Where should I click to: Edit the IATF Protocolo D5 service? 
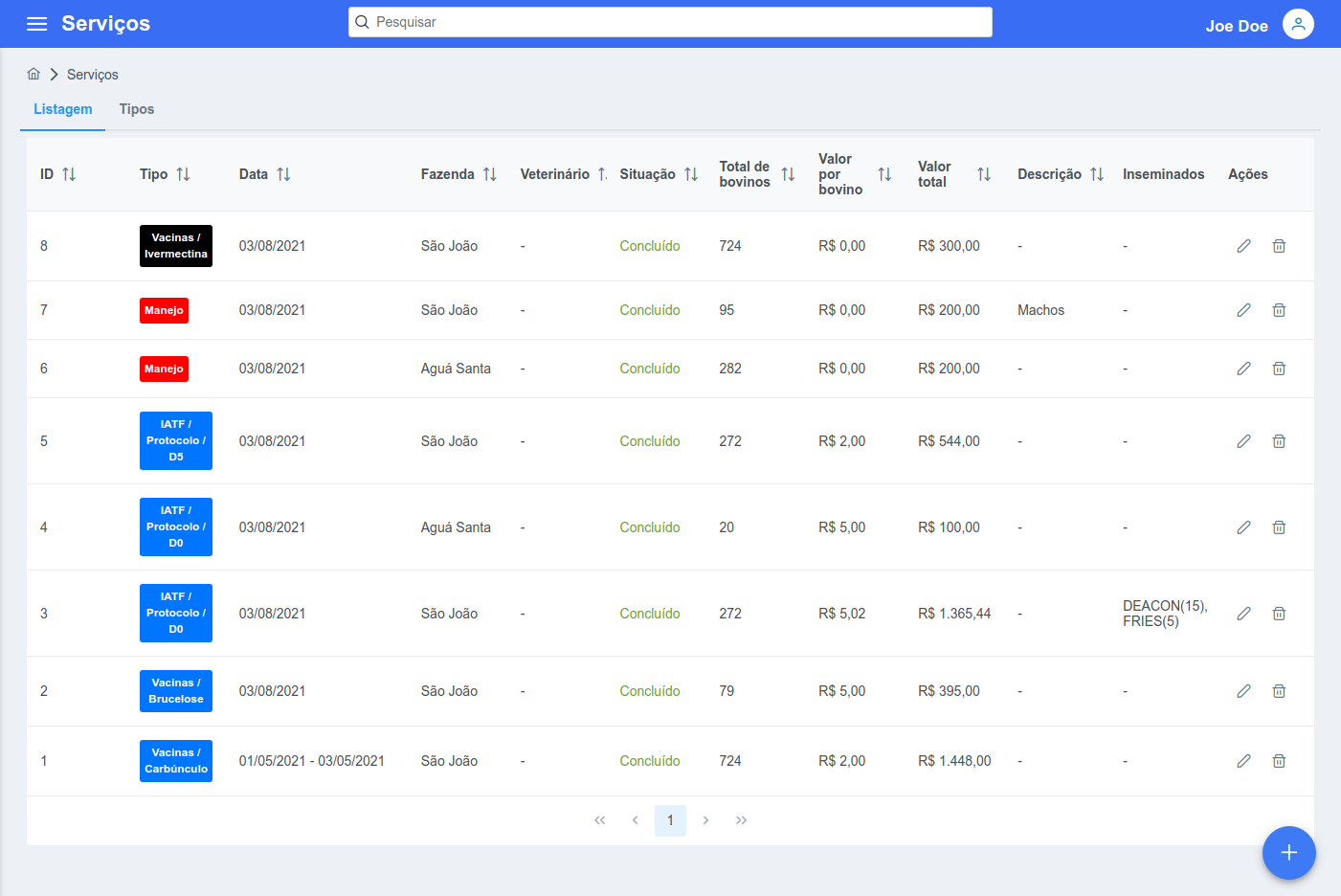(x=1243, y=441)
